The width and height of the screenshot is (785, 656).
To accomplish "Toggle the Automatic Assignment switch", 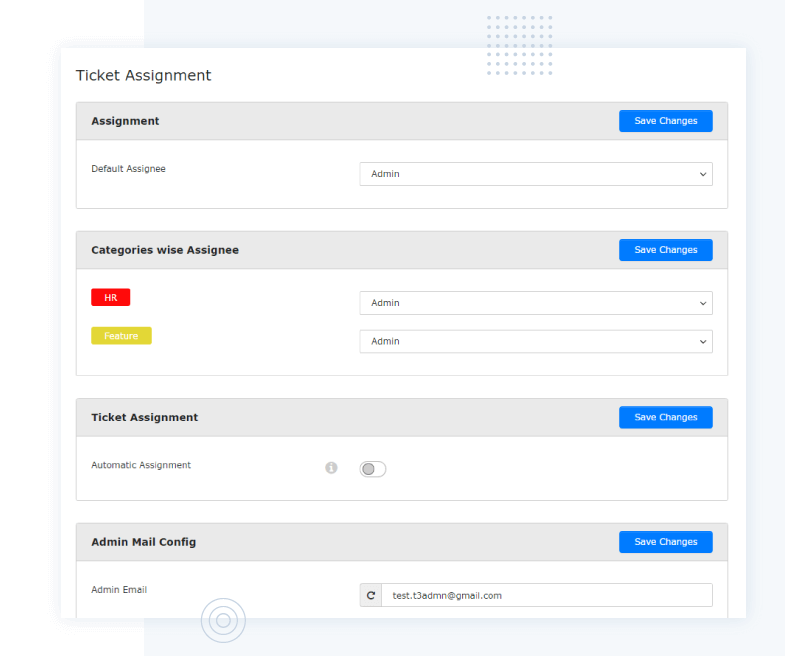I will click(373, 469).
